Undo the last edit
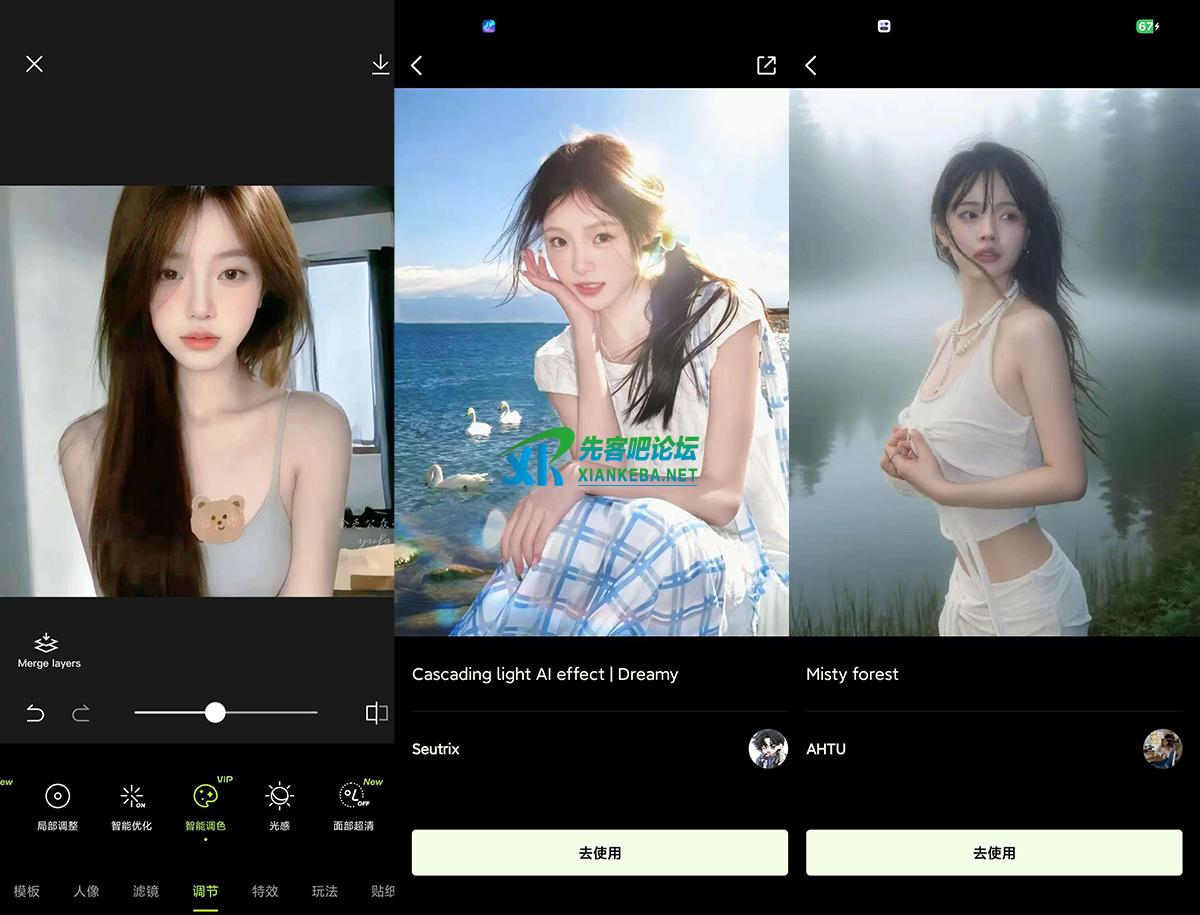Viewport: 1200px width, 915px height. (35, 713)
